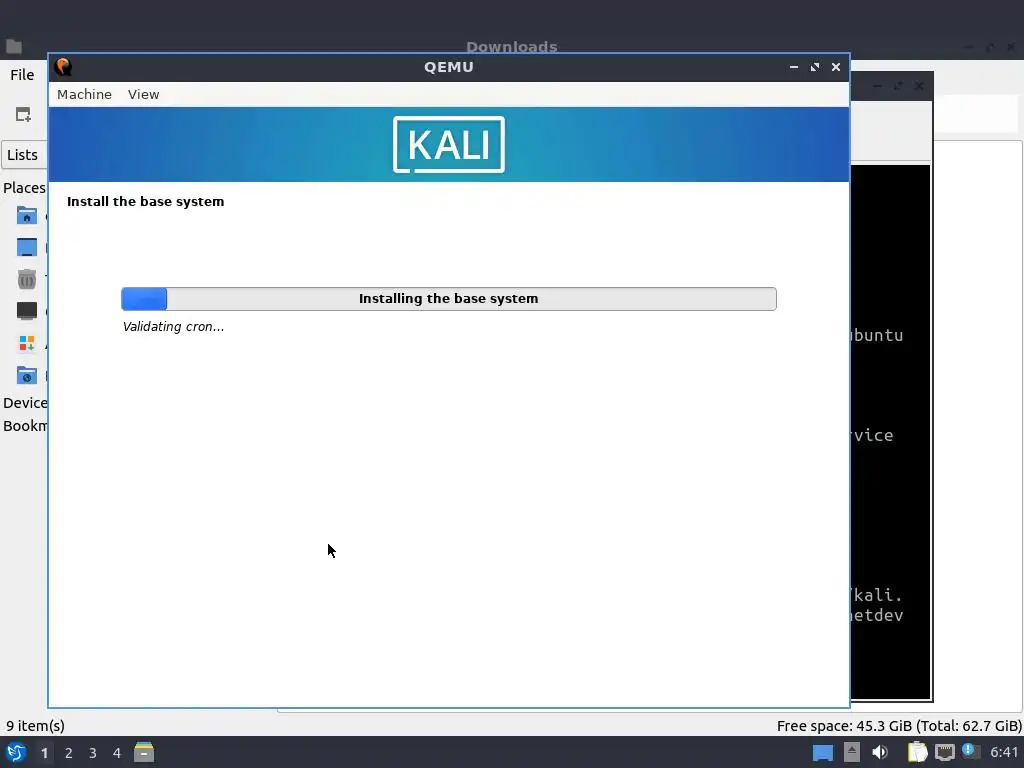Open the clipboard manager tray icon

click(918, 752)
